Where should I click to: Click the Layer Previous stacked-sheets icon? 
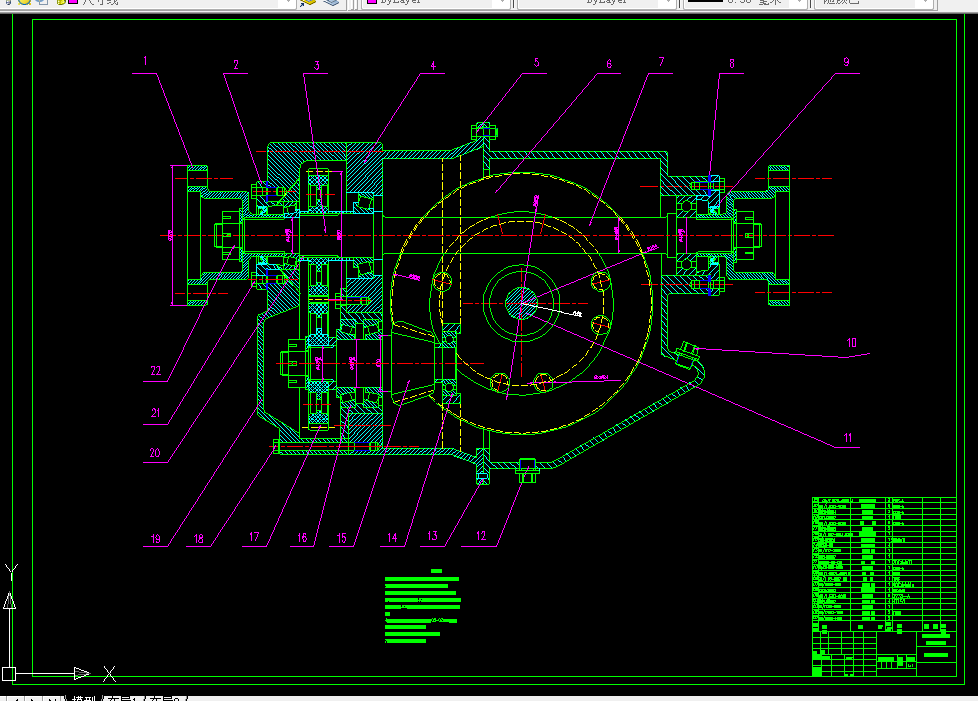point(331,2)
